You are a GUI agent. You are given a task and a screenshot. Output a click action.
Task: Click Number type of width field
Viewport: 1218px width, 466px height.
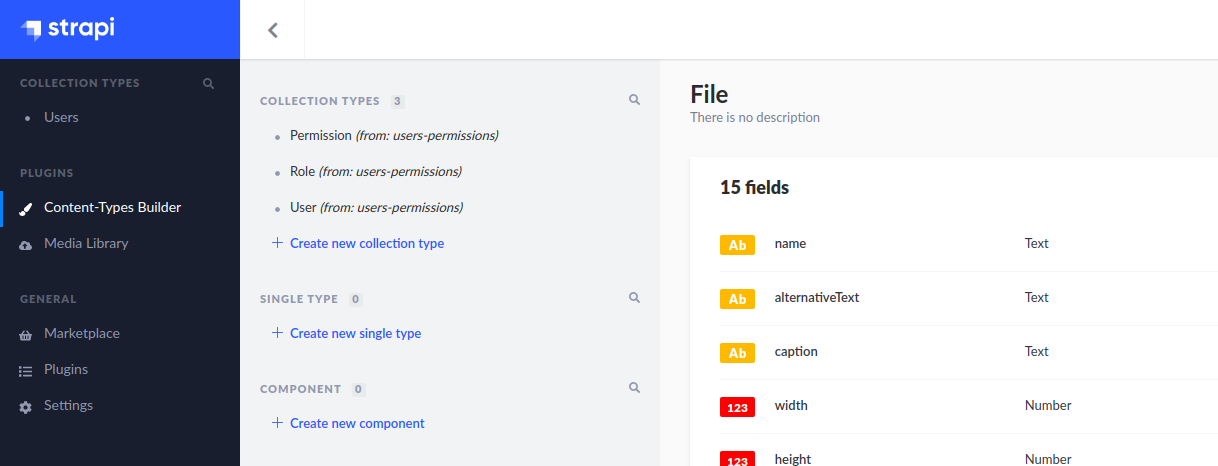[x=1048, y=405]
